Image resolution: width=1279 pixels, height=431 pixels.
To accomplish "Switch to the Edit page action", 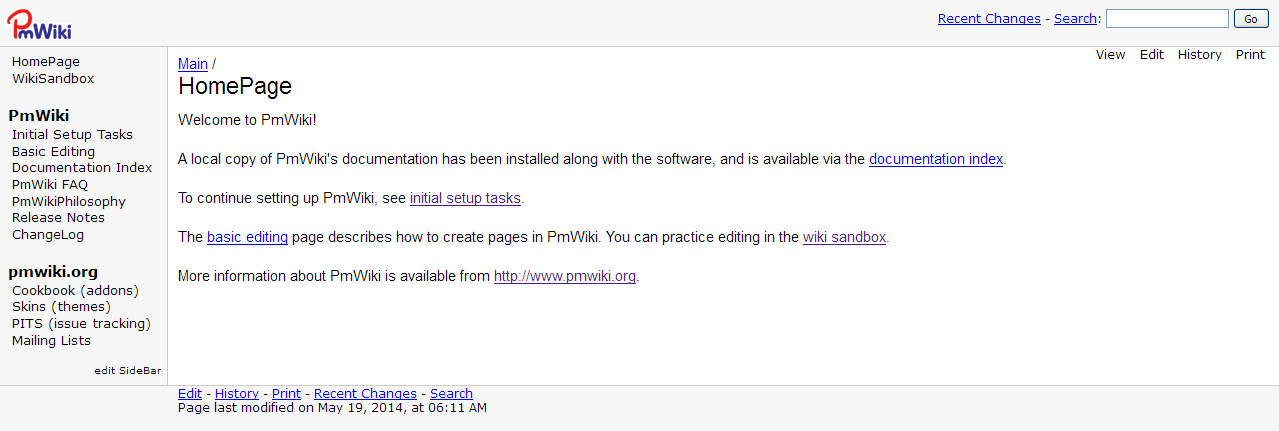I will (1151, 55).
